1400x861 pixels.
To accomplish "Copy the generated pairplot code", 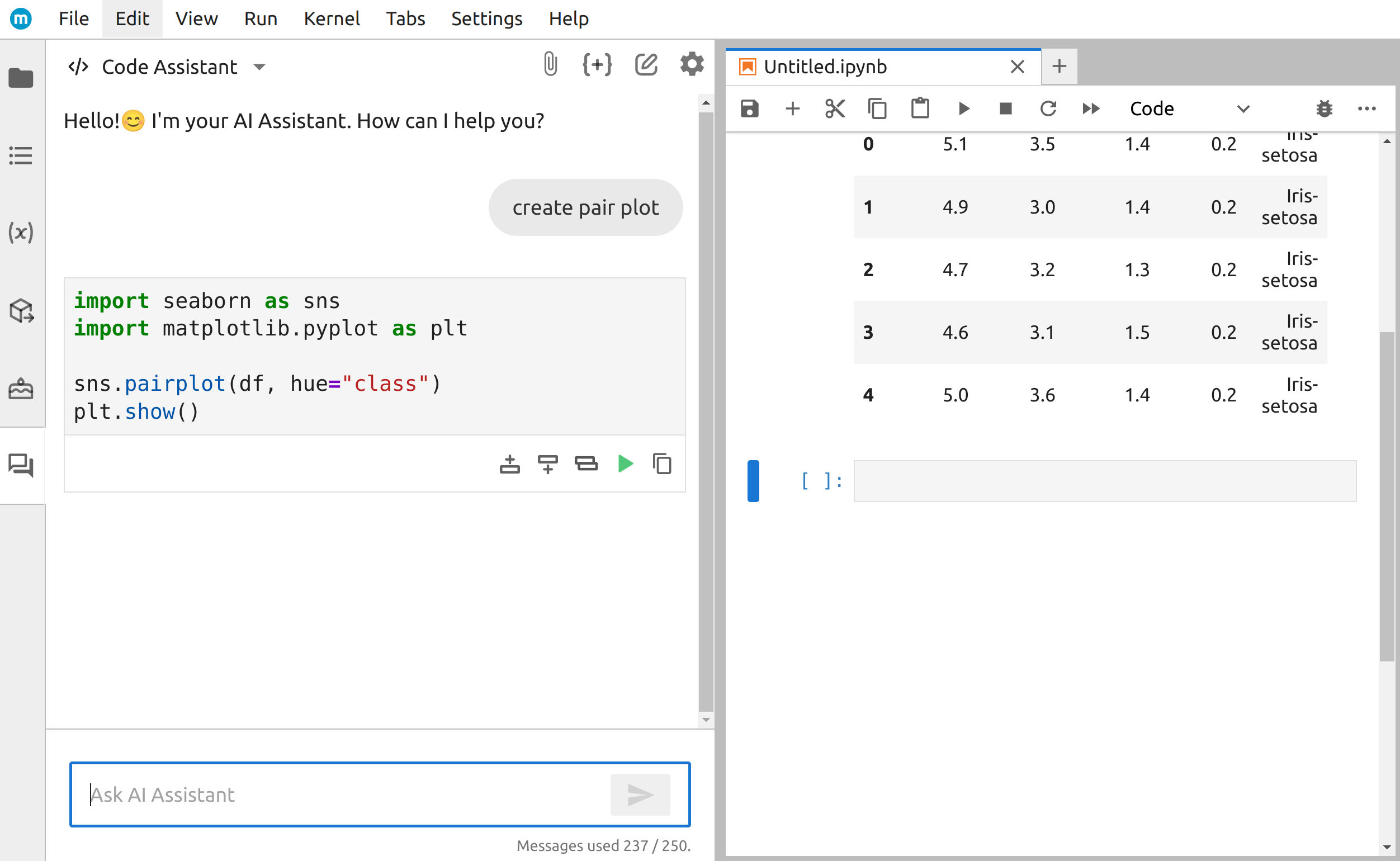I will click(662, 463).
